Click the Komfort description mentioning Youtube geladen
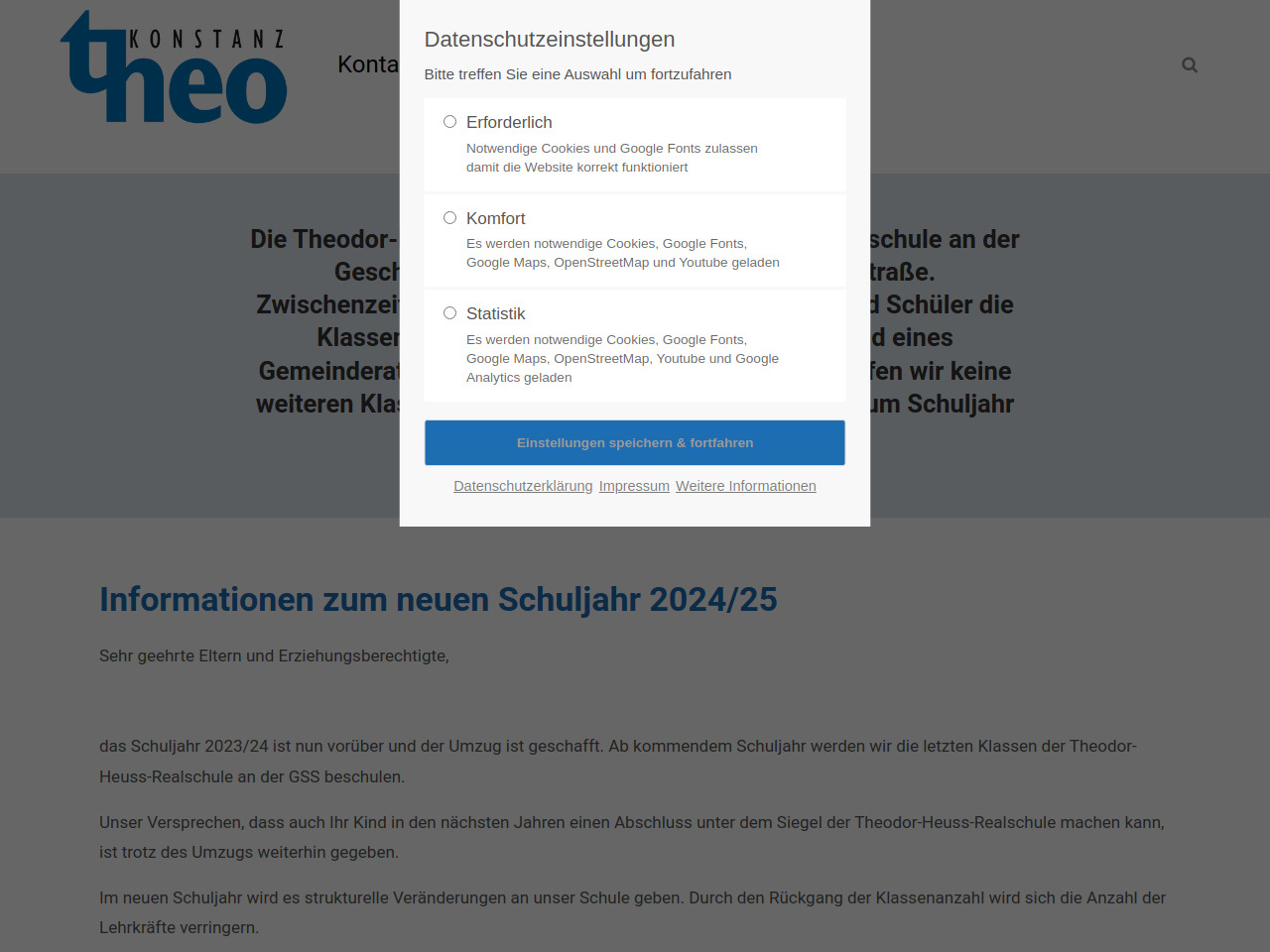The image size is (1270, 952). click(622, 253)
